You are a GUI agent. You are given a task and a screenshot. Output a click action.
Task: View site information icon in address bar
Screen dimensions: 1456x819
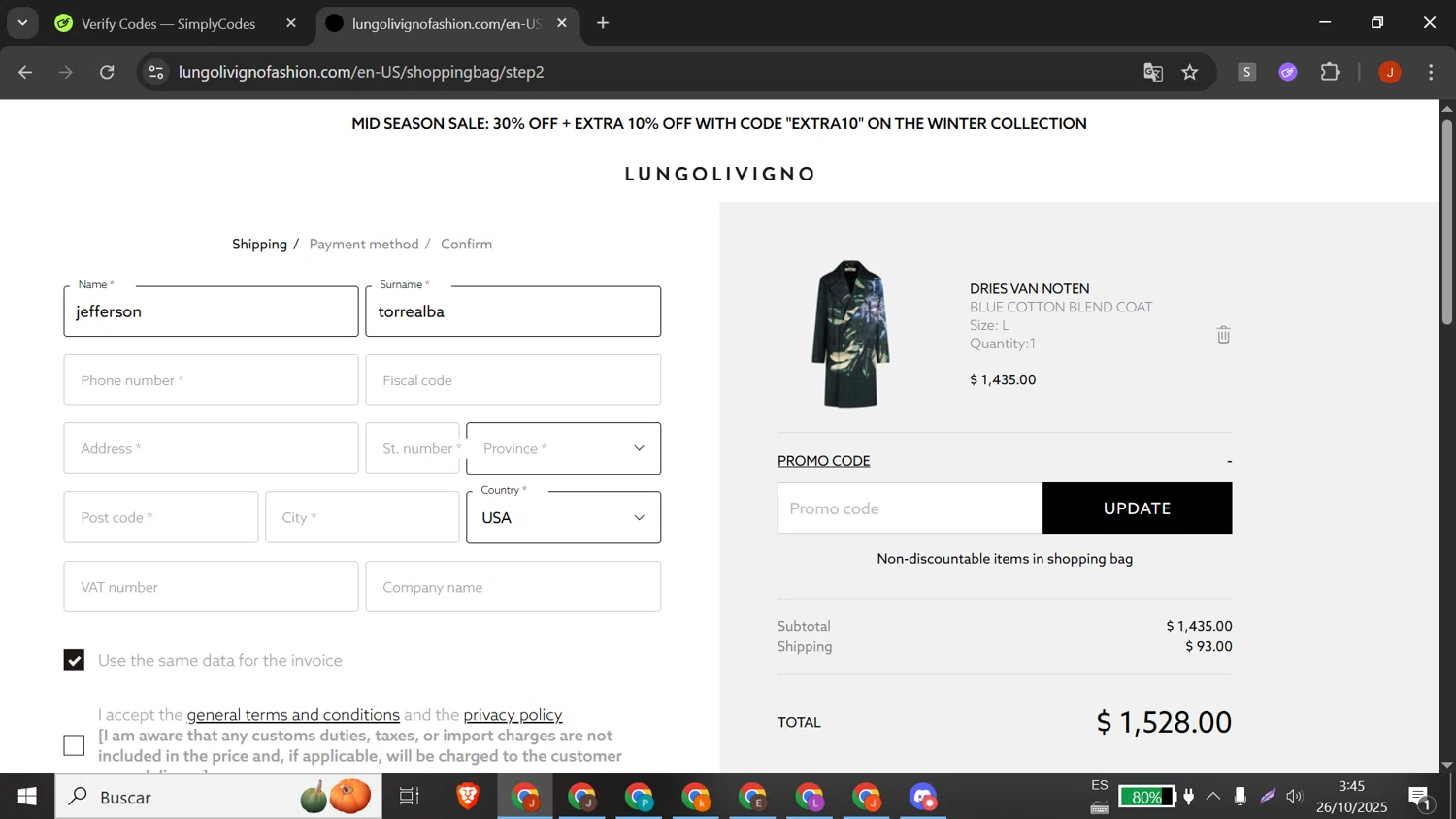click(156, 72)
